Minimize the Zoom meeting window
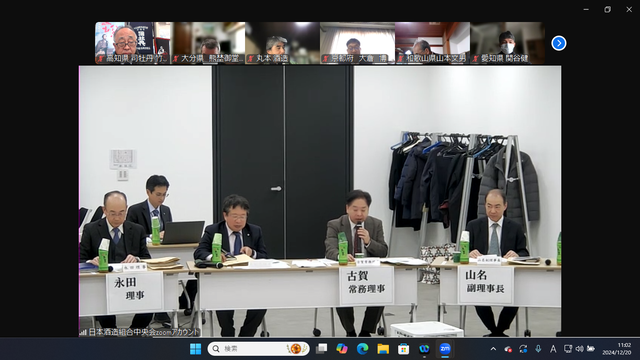Viewport: 640px width, 360px height. click(x=586, y=9)
